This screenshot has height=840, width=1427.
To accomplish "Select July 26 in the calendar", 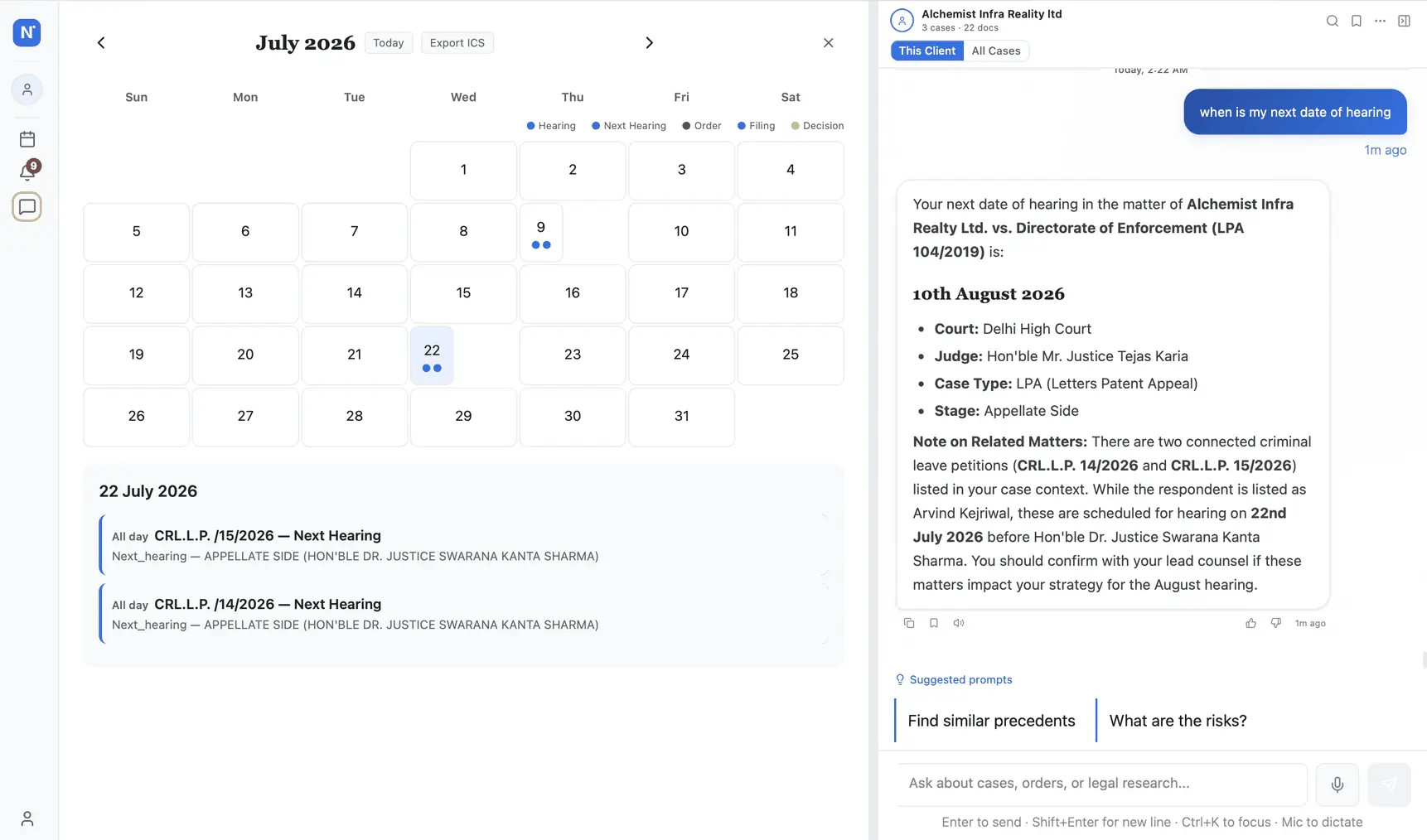I will pos(136,417).
